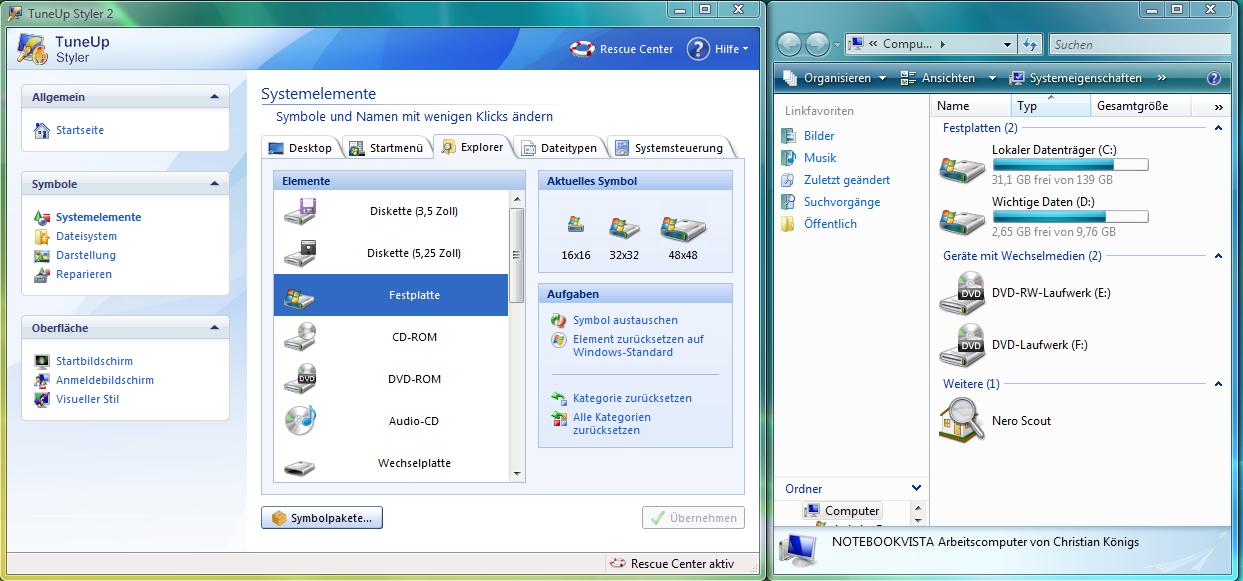1243x581 pixels.
Task: Sort by the Typ column header
Action: (x=1050, y=106)
